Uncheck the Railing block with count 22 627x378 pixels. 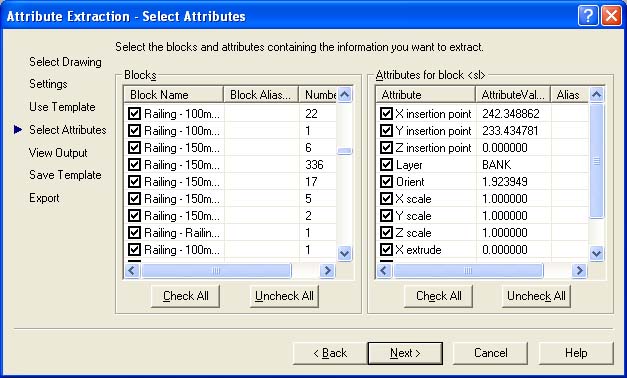click(x=134, y=114)
